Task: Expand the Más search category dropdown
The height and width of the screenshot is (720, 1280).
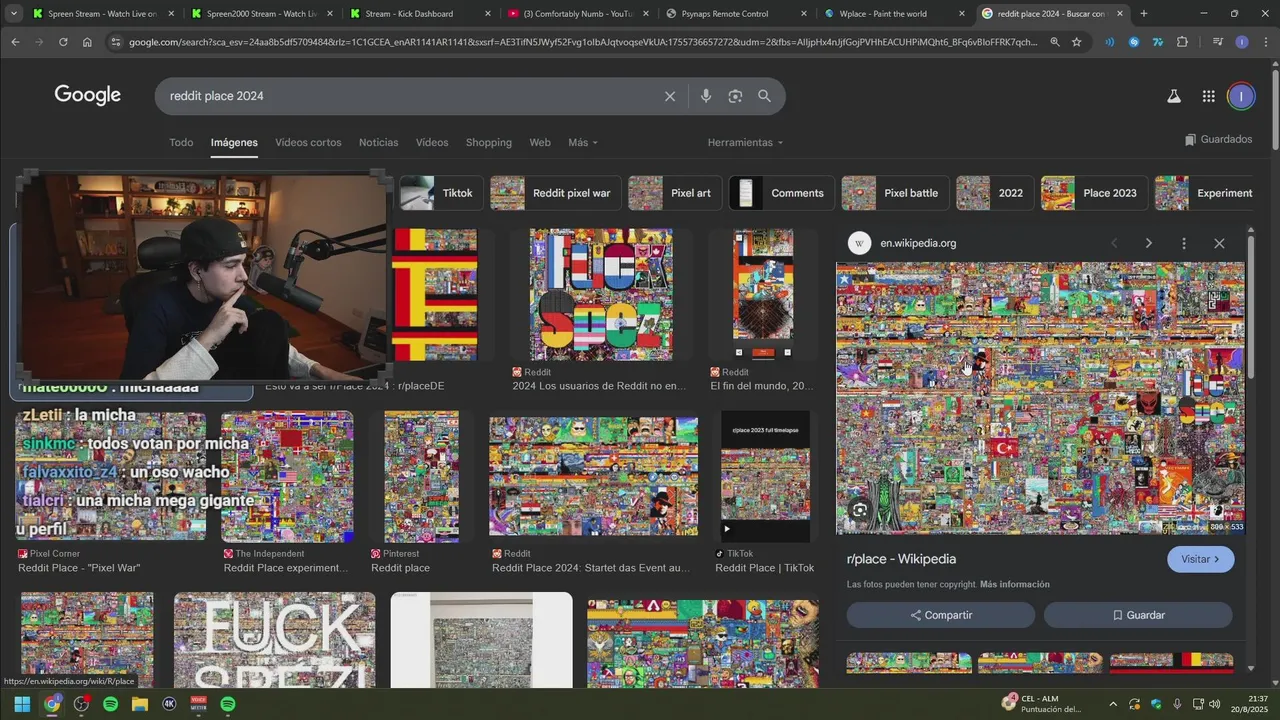Action: click(x=583, y=143)
